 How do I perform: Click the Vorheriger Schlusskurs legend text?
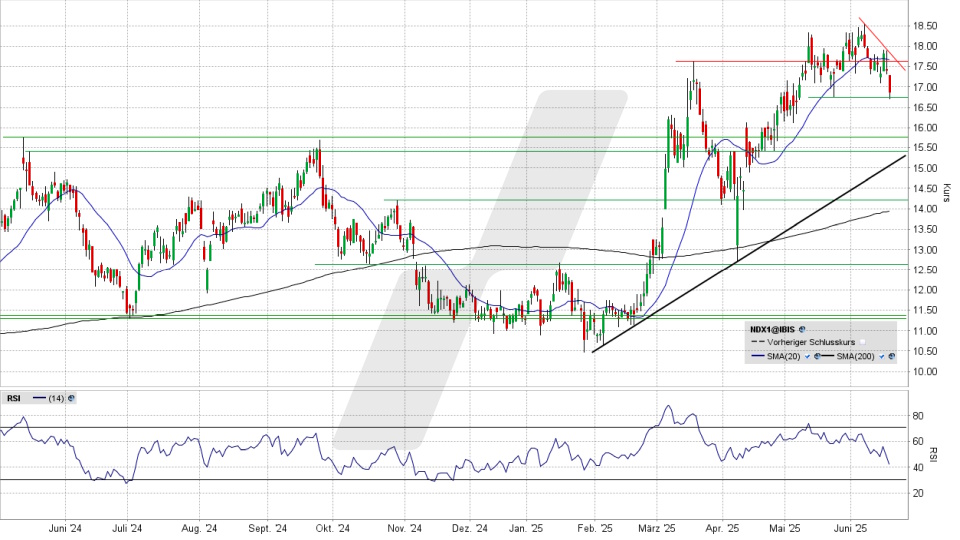811,342
